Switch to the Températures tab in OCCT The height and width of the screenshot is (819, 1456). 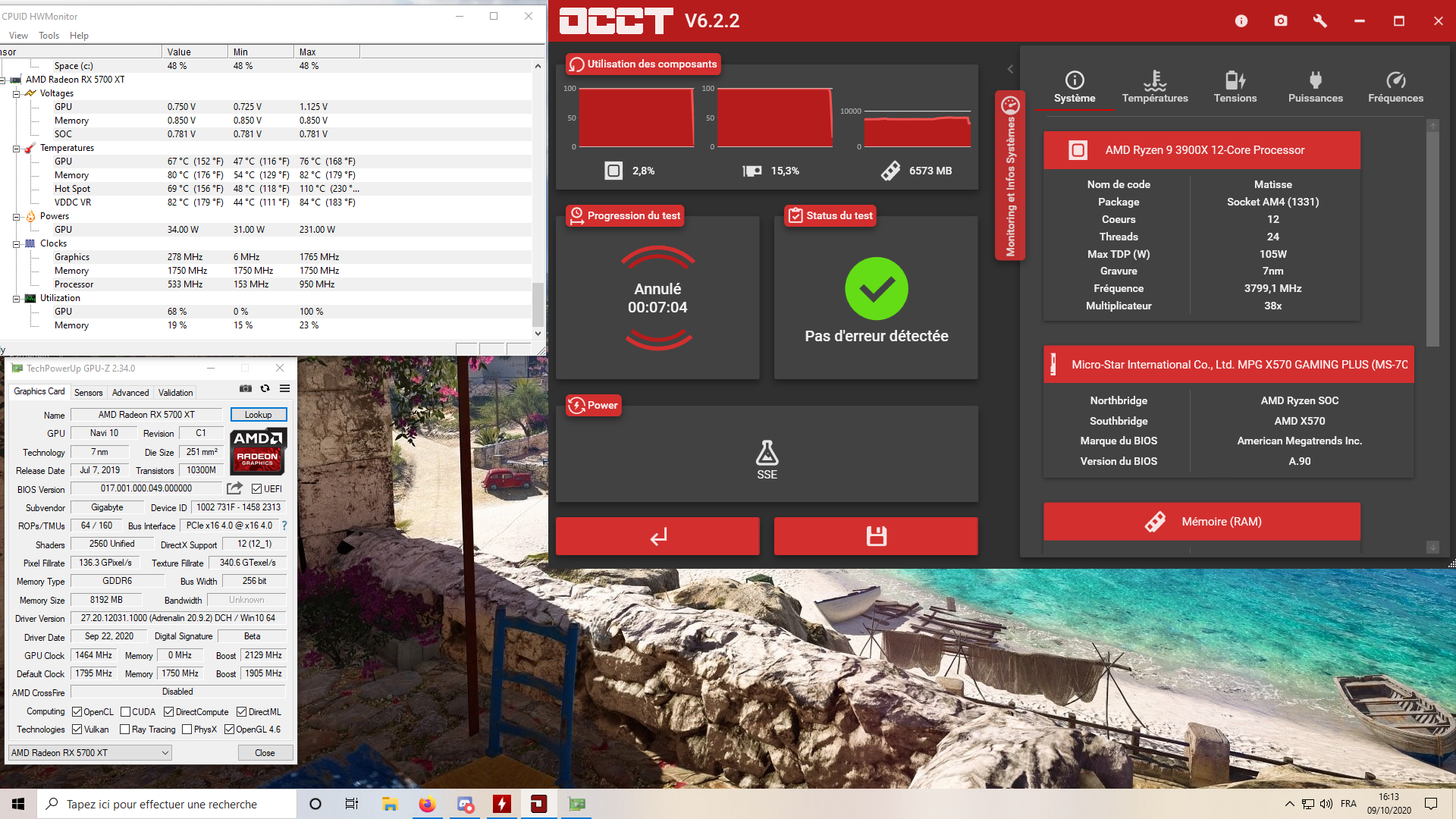point(1154,86)
